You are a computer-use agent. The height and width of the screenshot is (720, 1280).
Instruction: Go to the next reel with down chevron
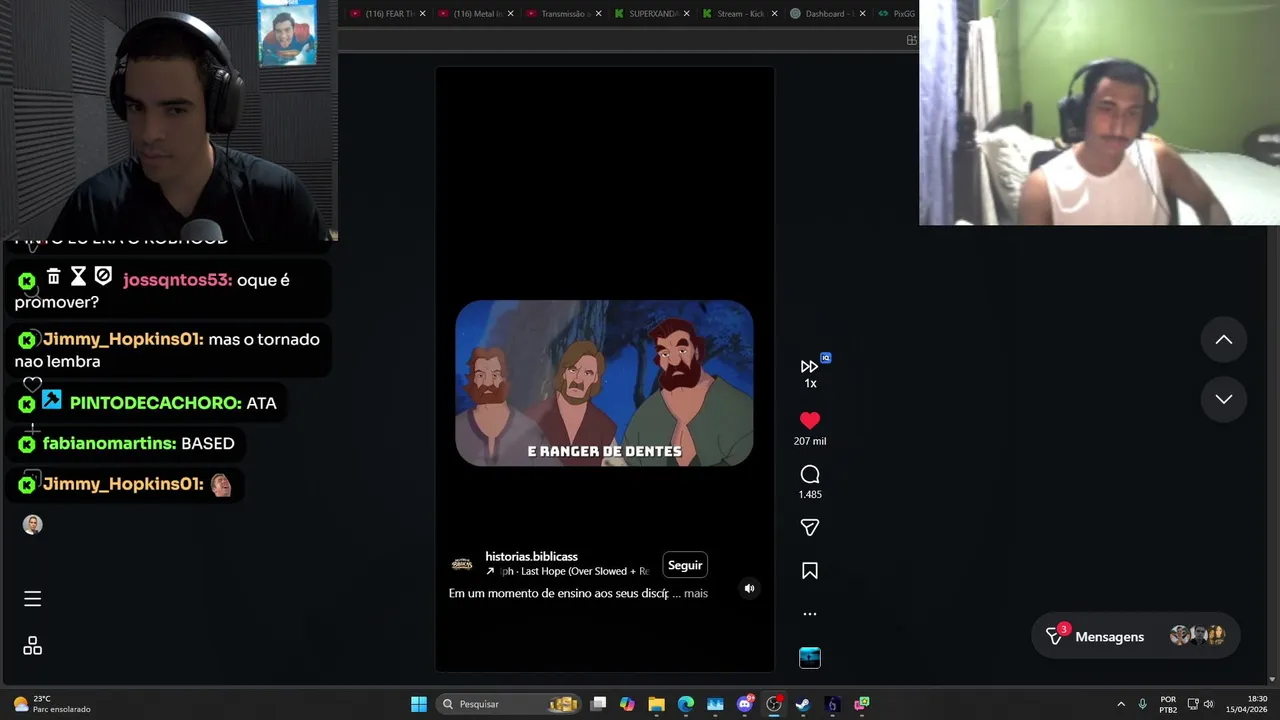point(1223,399)
